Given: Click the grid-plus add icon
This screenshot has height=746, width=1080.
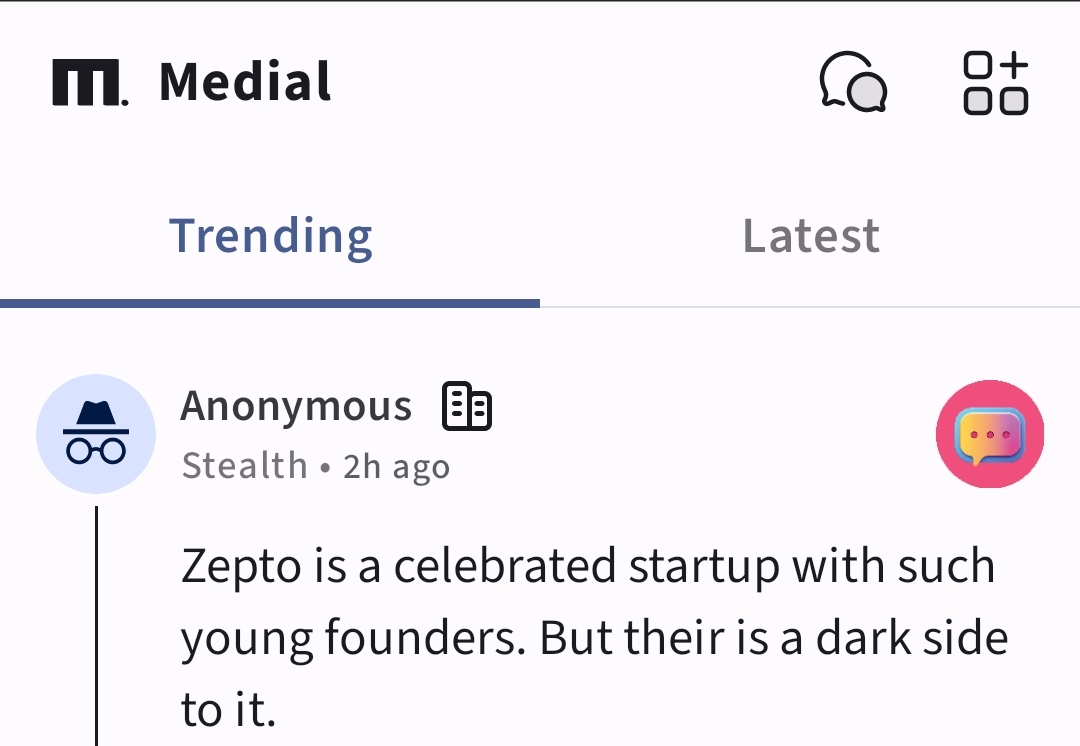Looking at the screenshot, I should [995, 82].
